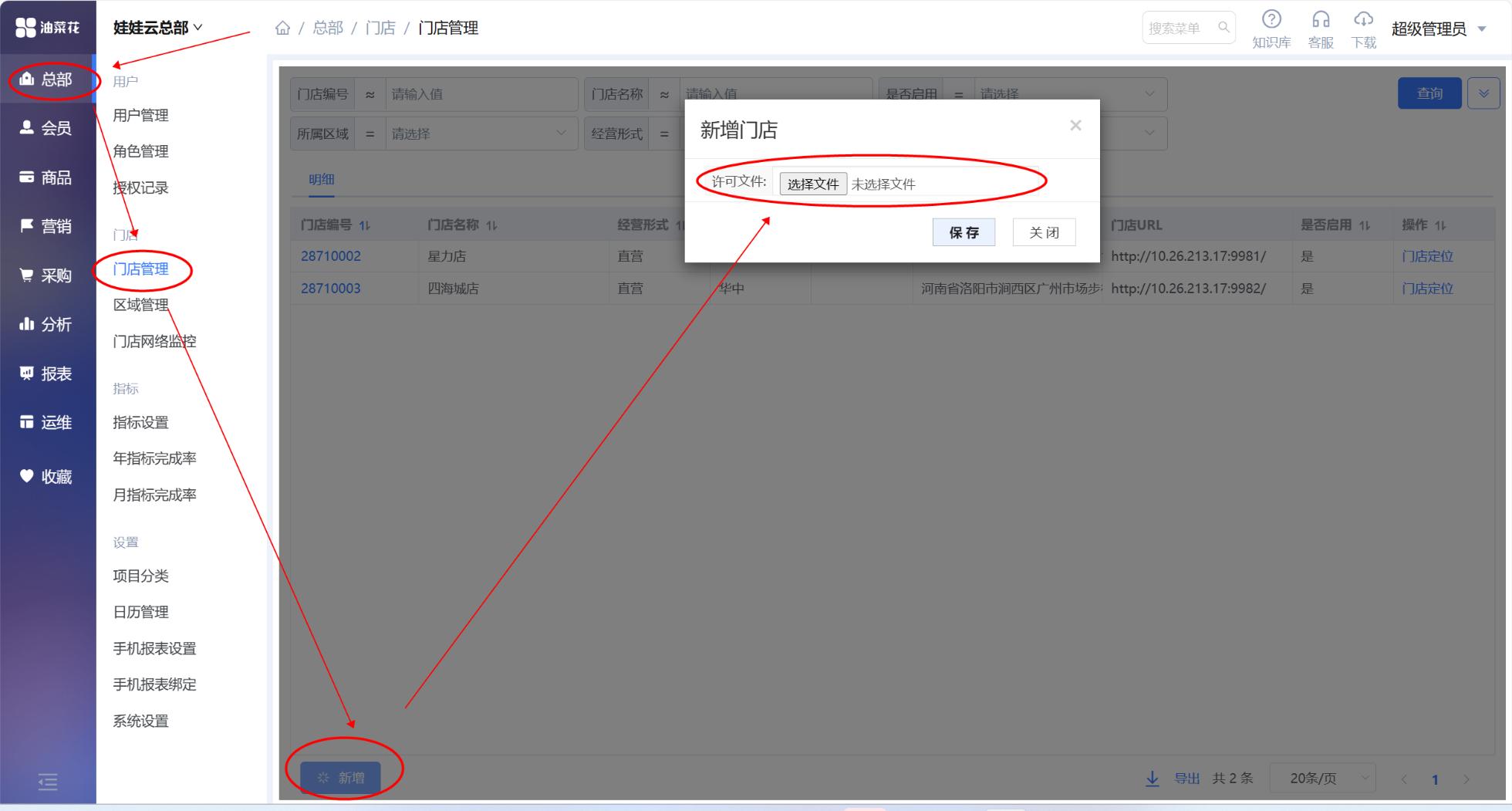Viewport: 1512px width, 811px height.
Task: Open 系统设置 menu item
Action: tap(140, 721)
